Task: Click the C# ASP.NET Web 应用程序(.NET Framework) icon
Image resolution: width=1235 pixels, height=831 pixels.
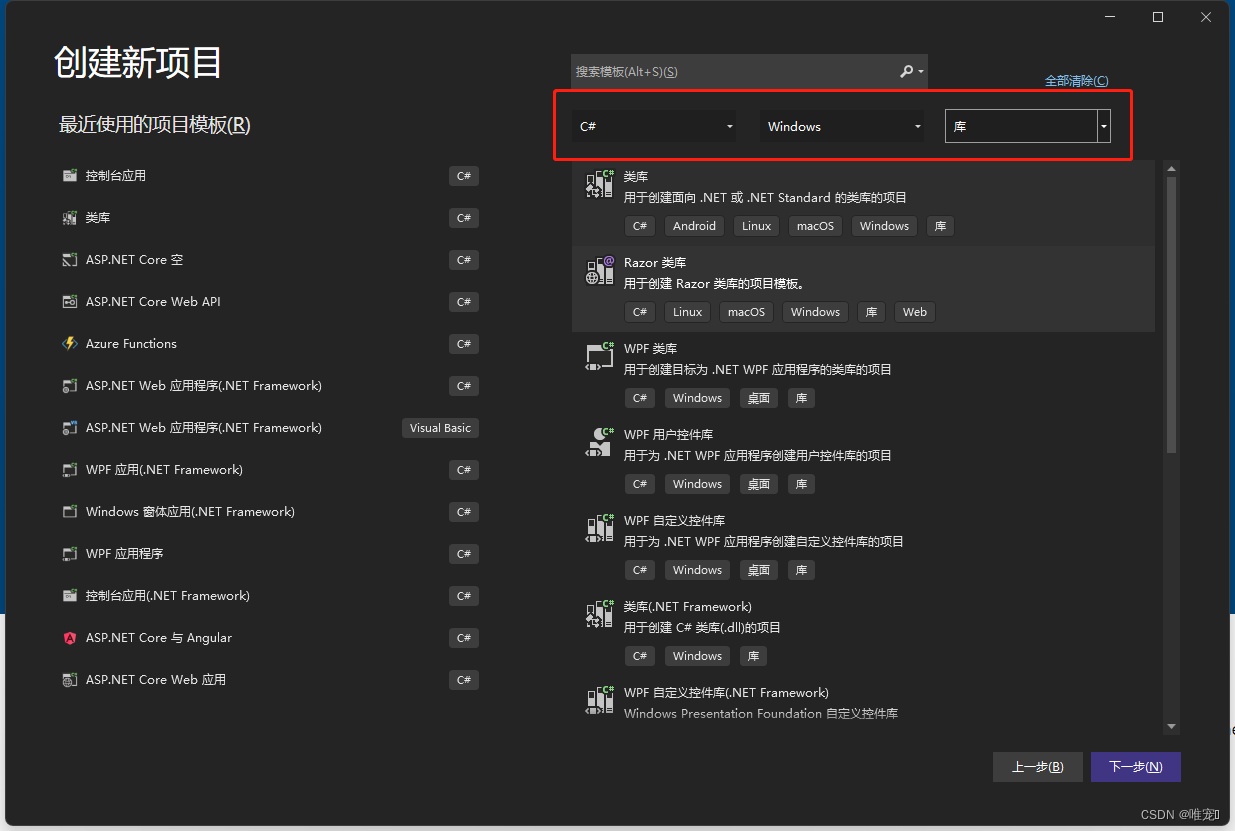Action: tap(70, 386)
